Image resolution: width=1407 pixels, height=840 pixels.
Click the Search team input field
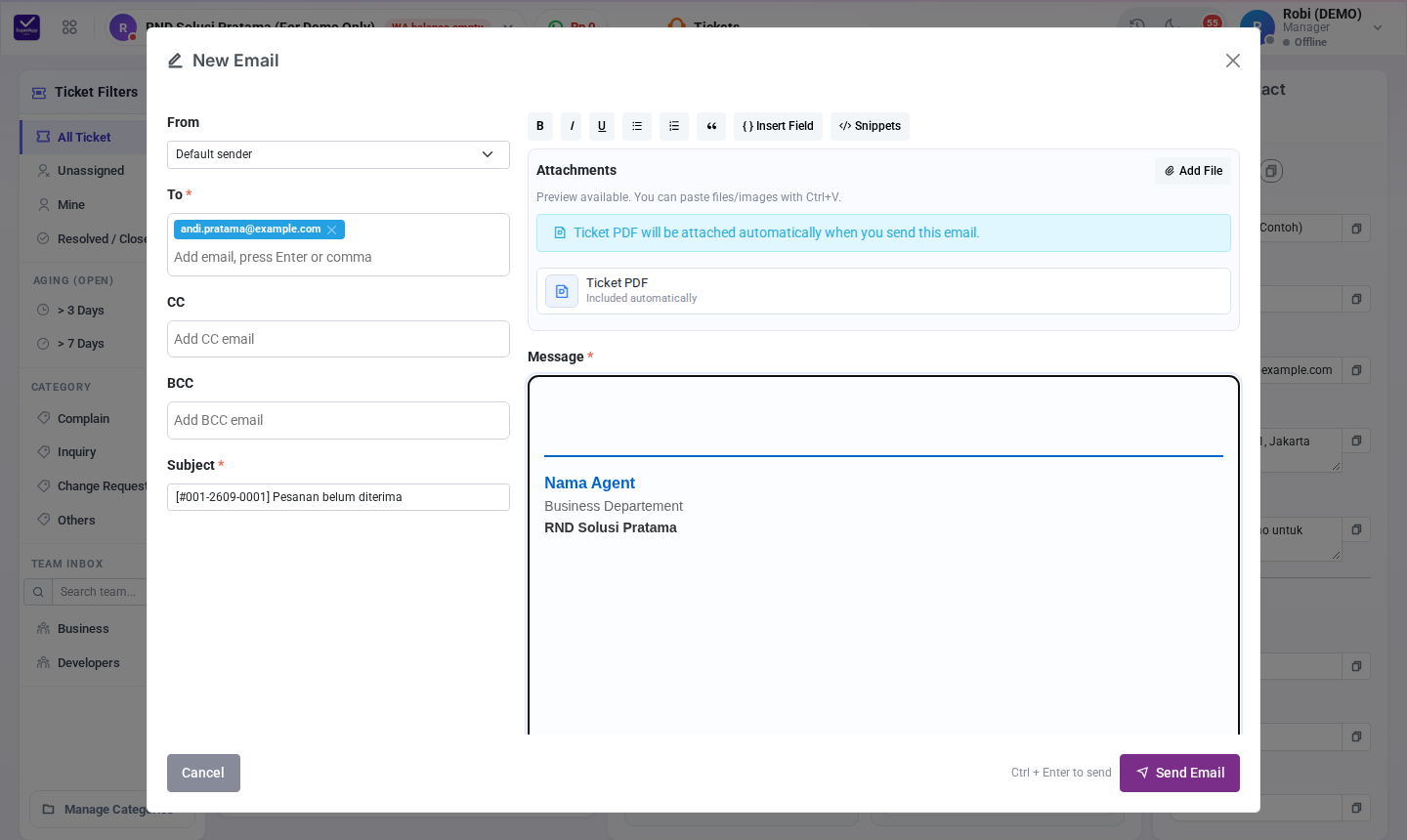102,592
